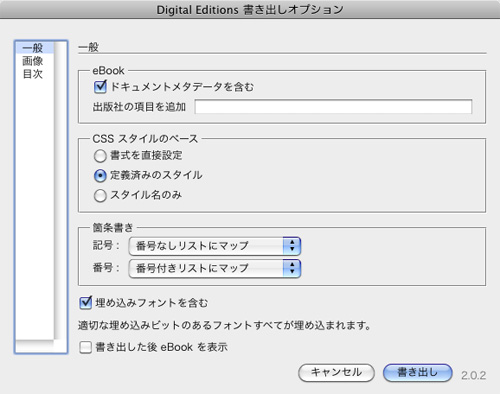Open the 画像 options page
This screenshot has height=394, width=500.
click(x=33, y=61)
